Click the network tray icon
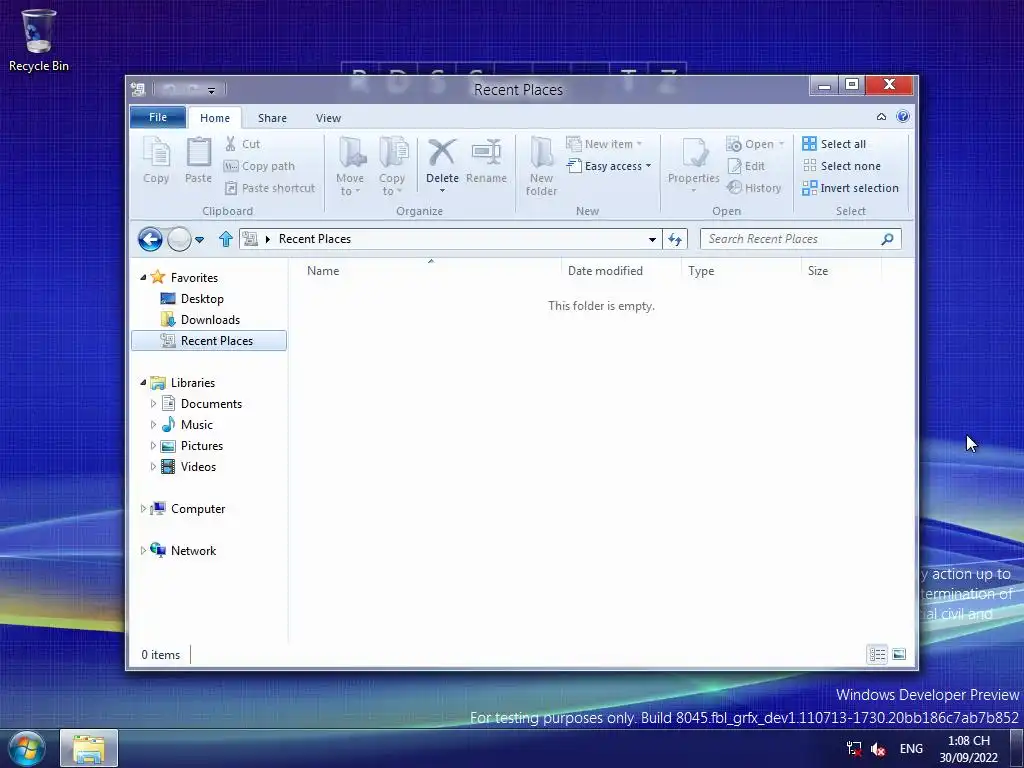Image resolution: width=1024 pixels, height=768 pixels. [x=854, y=749]
